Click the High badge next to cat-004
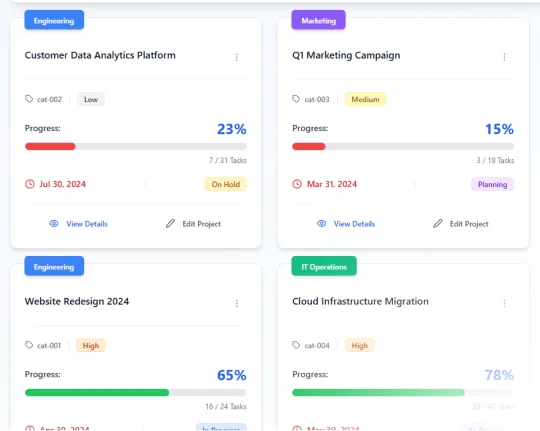 click(x=360, y=345)
